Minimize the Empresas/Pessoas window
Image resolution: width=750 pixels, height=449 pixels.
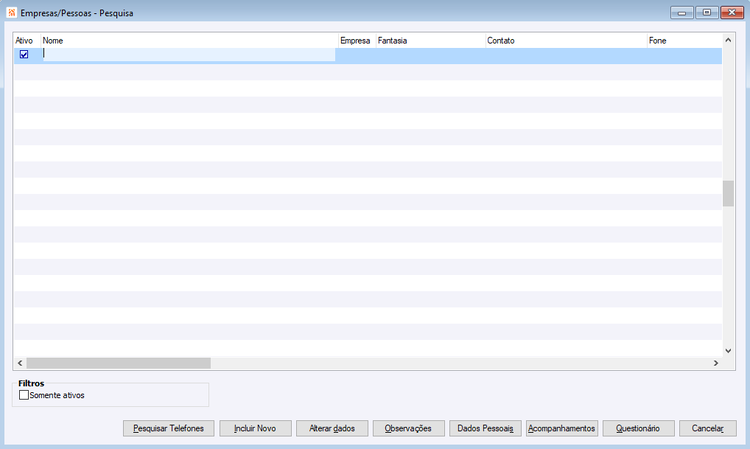[x=682, y=12]
